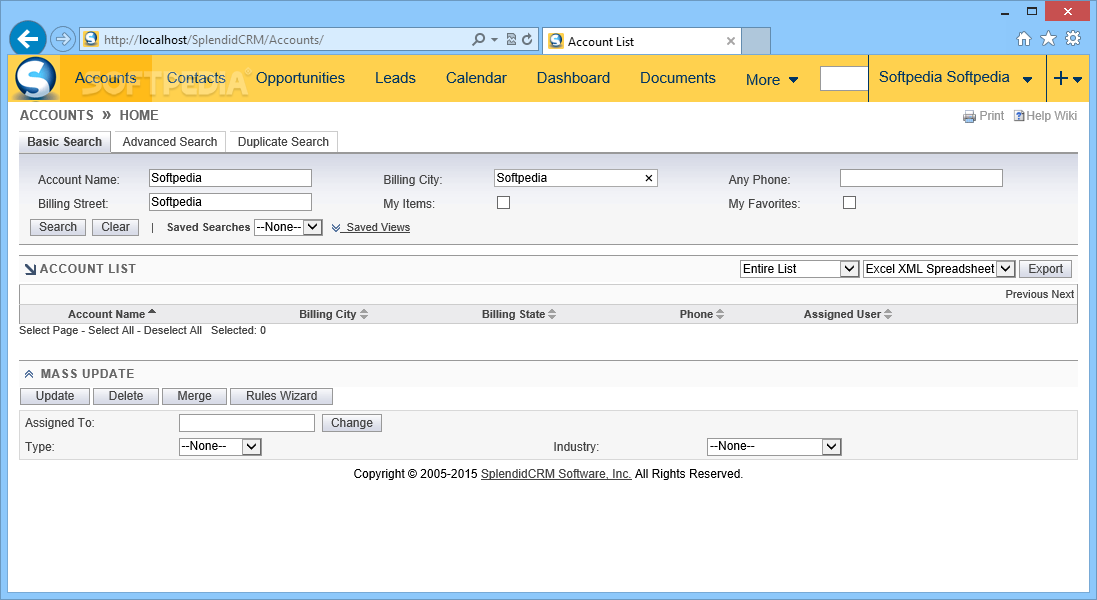Screen dimensions: 1097x600
Task: Open the Dashboard menu
Action: pos(573,78)
